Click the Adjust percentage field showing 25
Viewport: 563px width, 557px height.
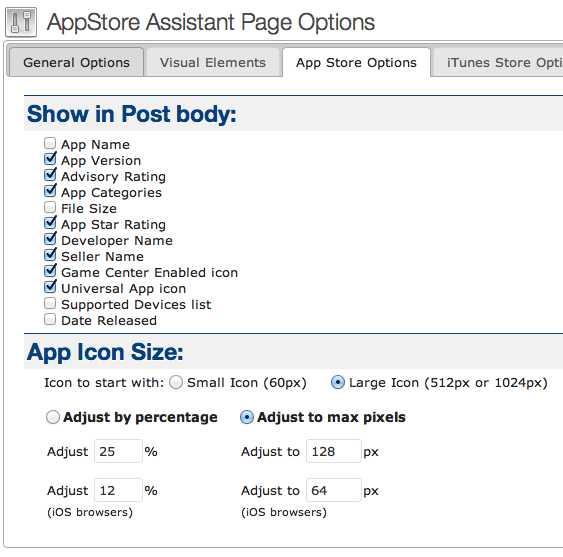(x=118, y=451)
